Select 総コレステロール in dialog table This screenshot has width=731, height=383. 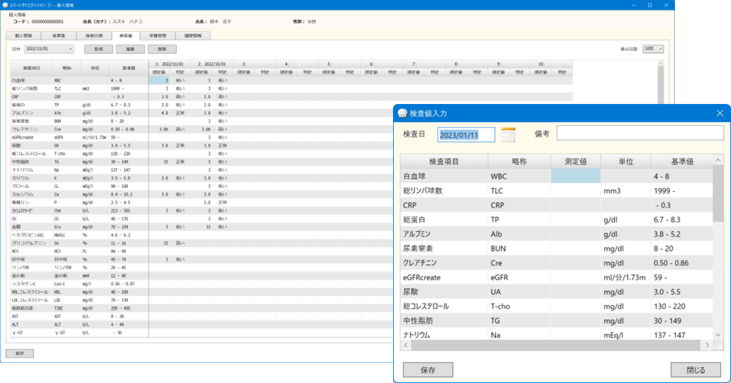click(x=426, y=306)
